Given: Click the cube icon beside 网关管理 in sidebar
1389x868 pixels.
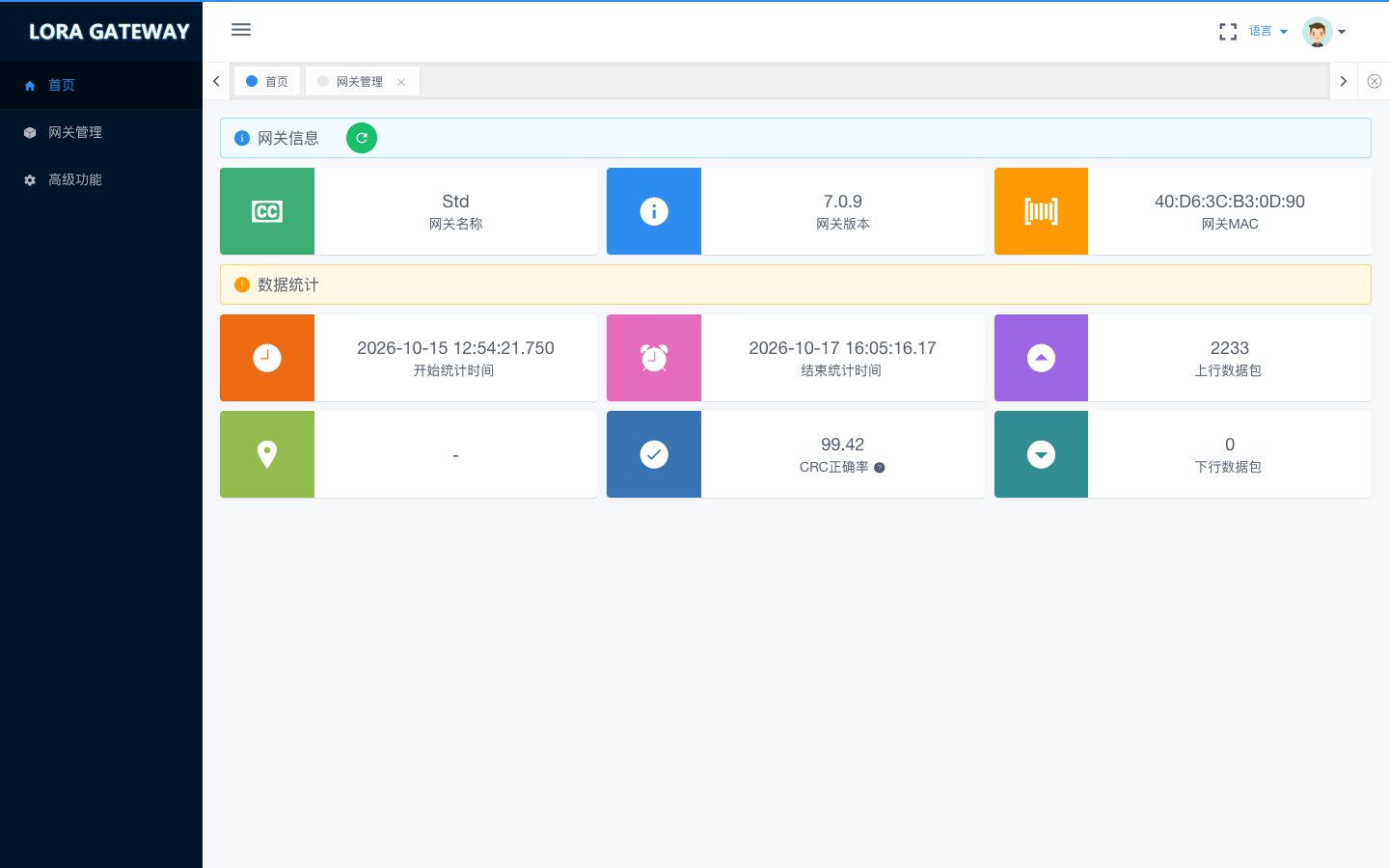Looking at the screenshot, I should 30,133.
